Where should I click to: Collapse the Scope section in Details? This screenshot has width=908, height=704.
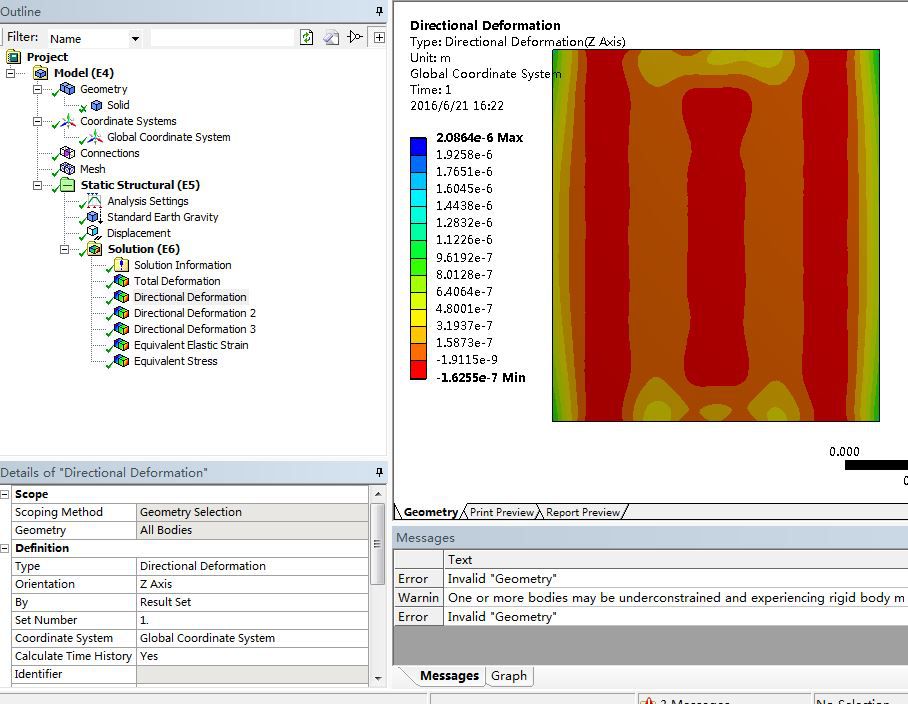click(5, 494)
